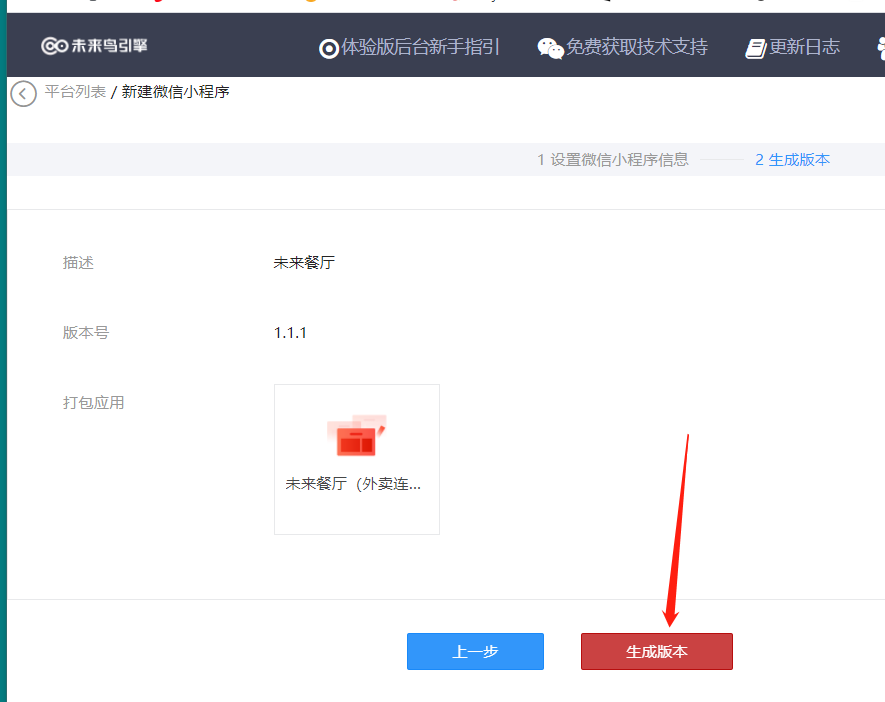Image resolution: width=885 pixels, height=702 pixels.
Task: Click the card title 未来餐厅（外卖连...
Action: point(353,484)
